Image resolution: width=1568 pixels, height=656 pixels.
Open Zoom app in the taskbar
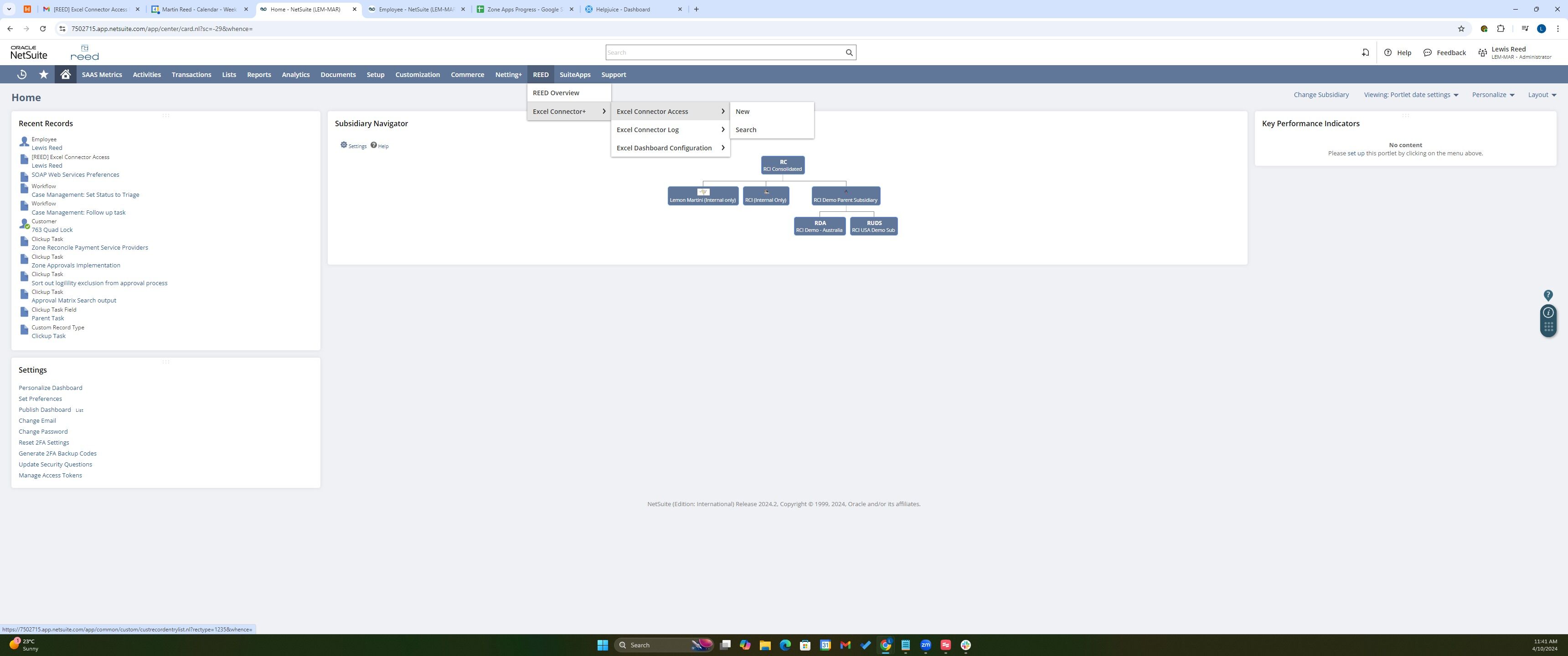pyautogui.click(x=925, y=645)
